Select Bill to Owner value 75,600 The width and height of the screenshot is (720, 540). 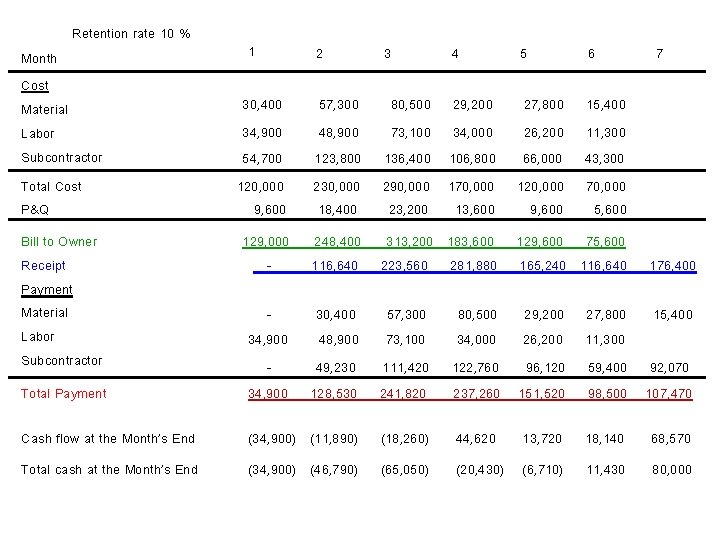click(605, 242)
